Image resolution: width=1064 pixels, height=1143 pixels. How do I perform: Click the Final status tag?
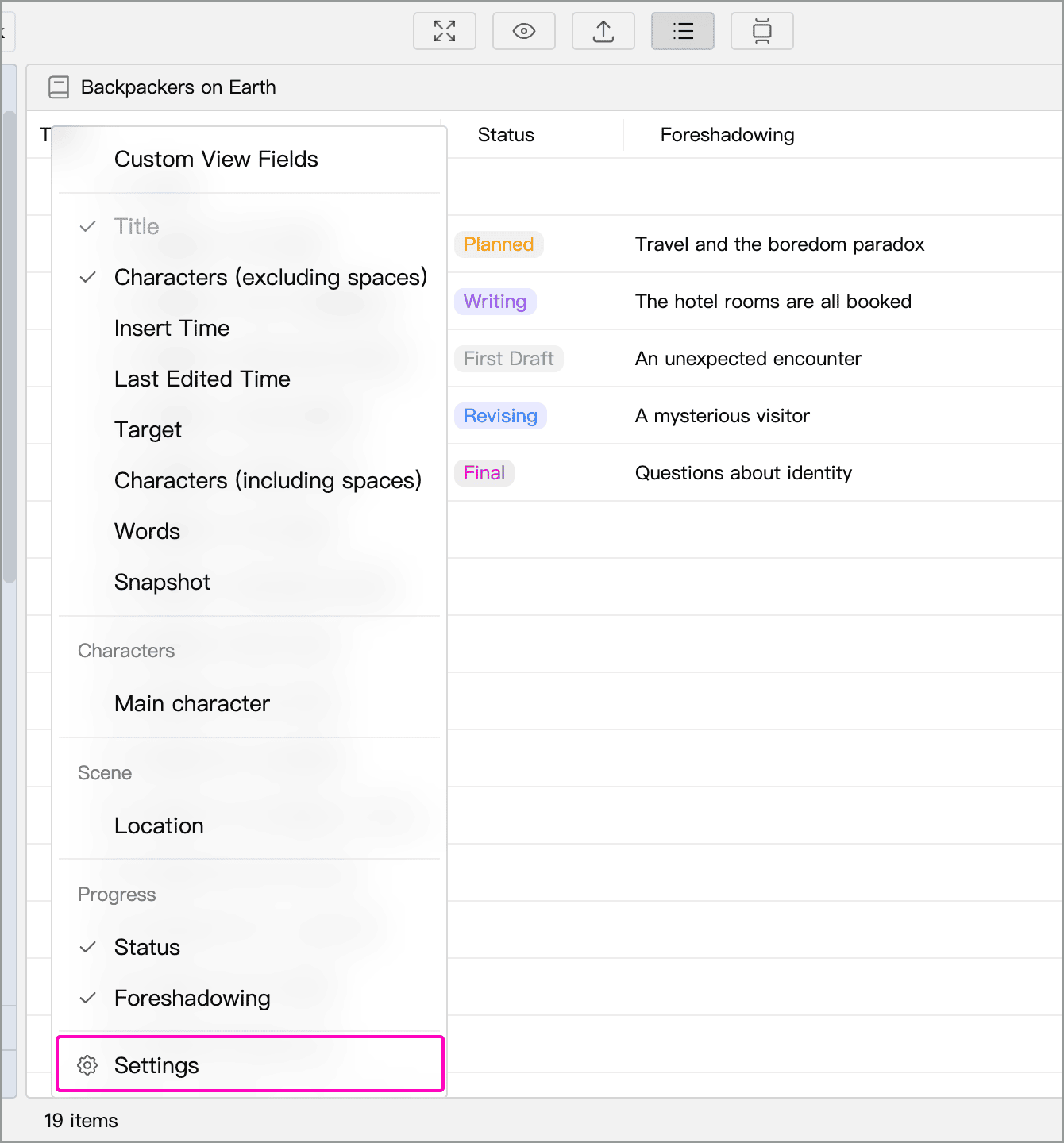coord(484,473)
